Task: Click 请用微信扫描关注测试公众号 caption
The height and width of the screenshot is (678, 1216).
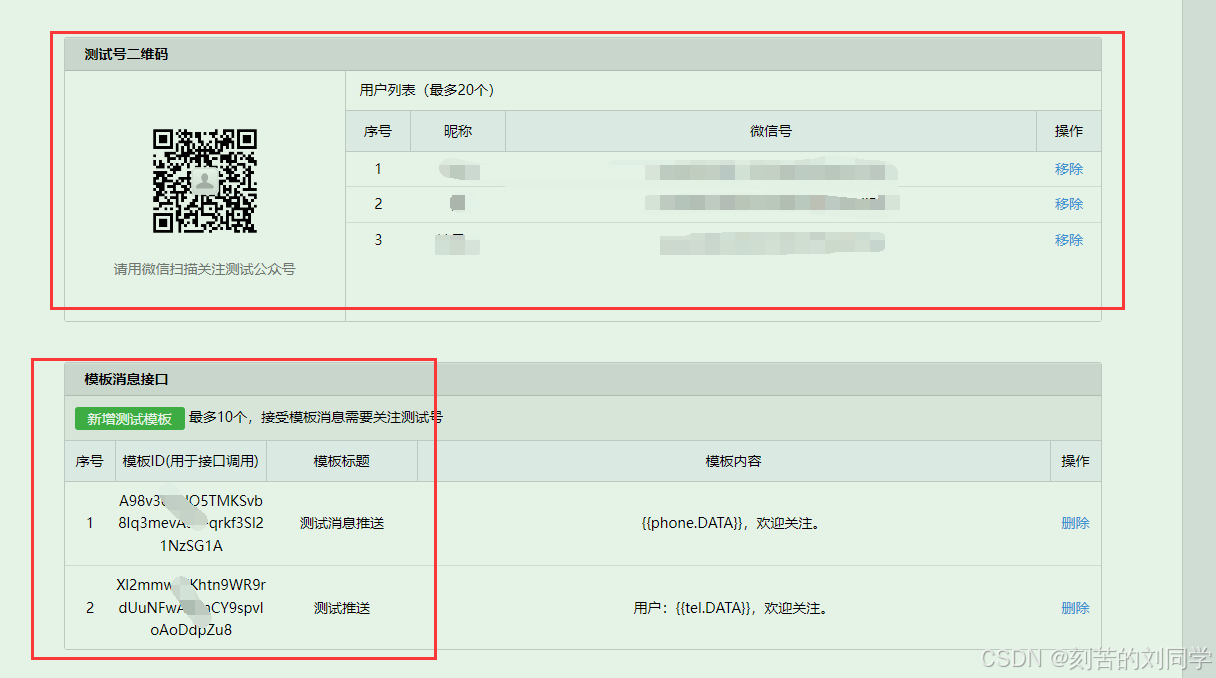Action: pos(205,269)
